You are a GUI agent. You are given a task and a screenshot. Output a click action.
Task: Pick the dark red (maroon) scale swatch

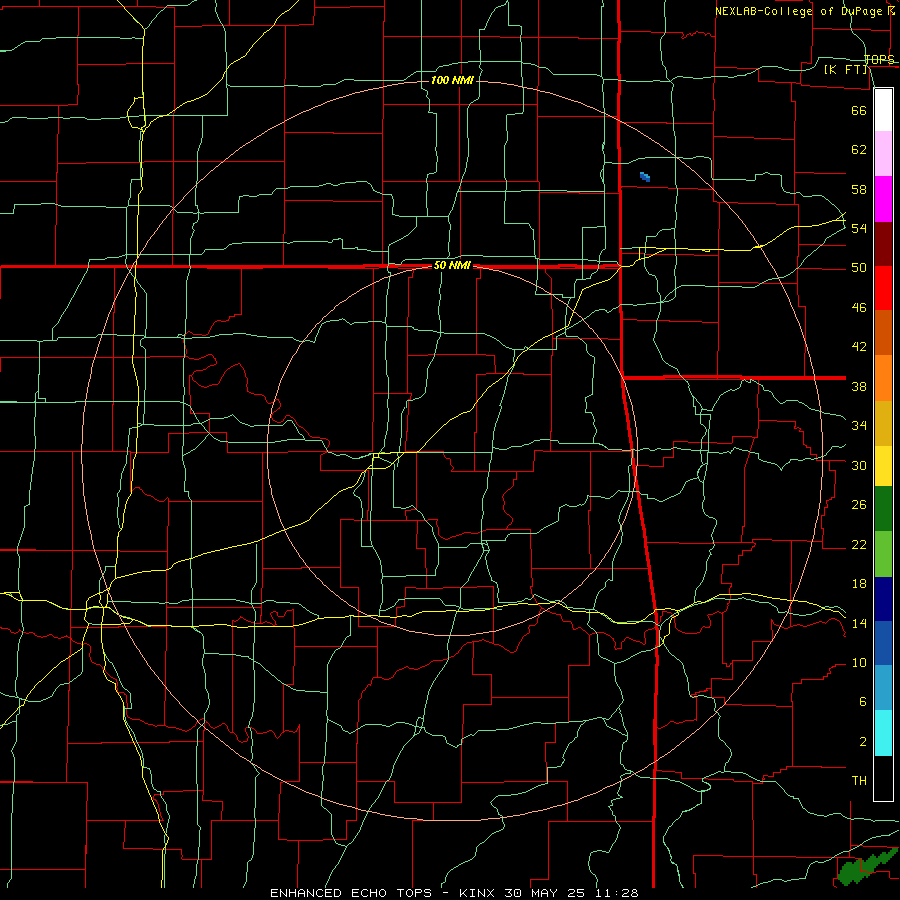(x=883, y=244)
